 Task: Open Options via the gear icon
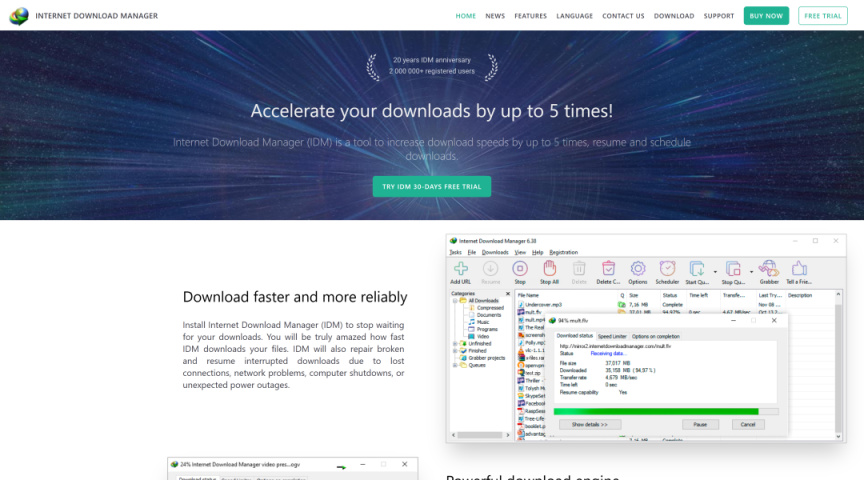click(x=638, y=269)
